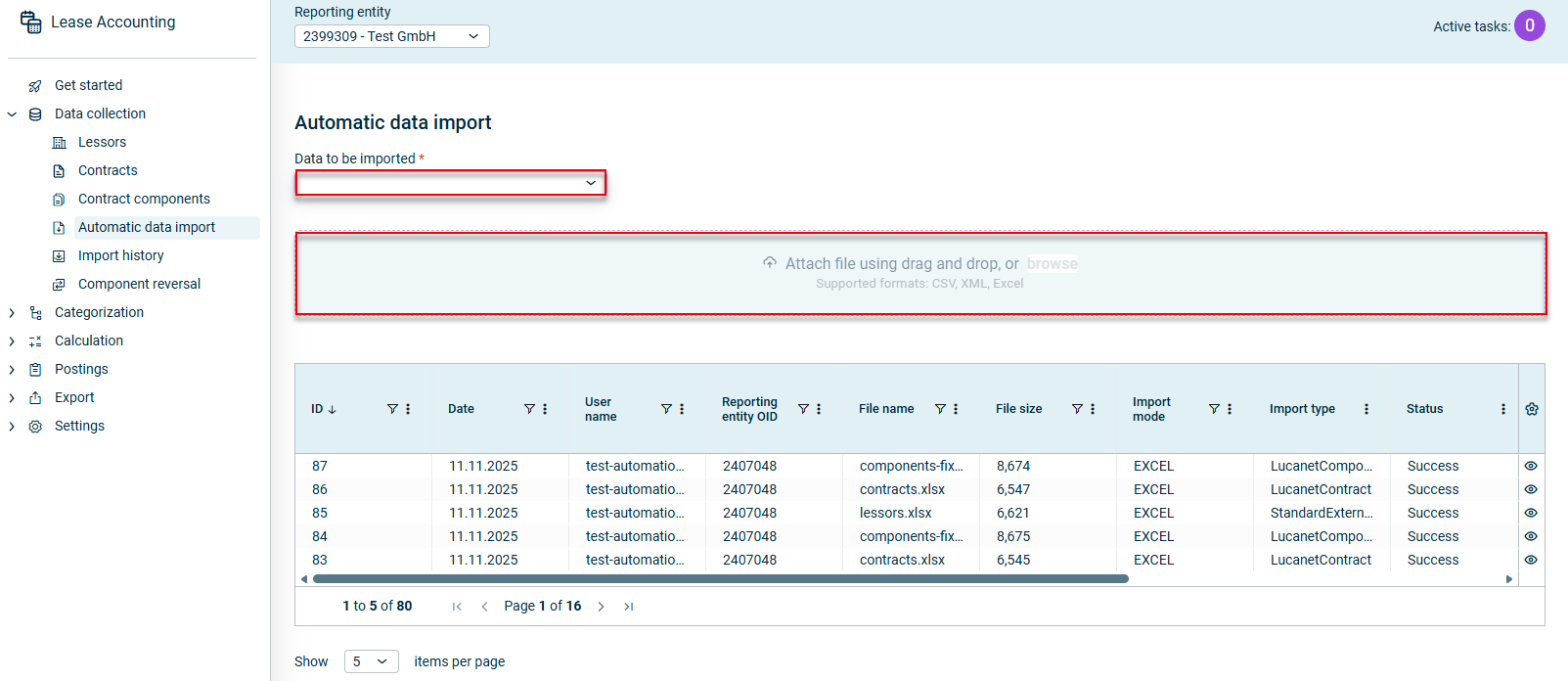
Task: Open column menu for Date header
Action: click(x=545, y=409)
